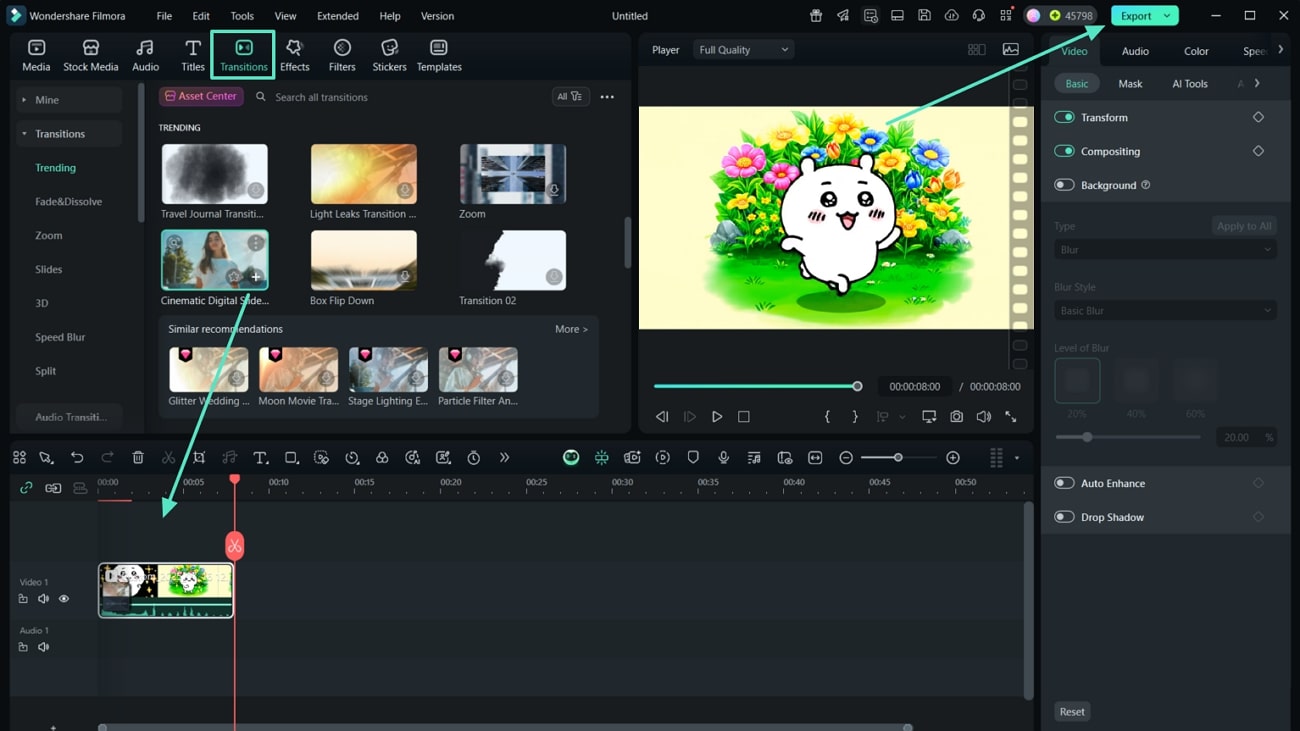Open the Extended menu
The image size is (1300, 731).
point(338,16)
